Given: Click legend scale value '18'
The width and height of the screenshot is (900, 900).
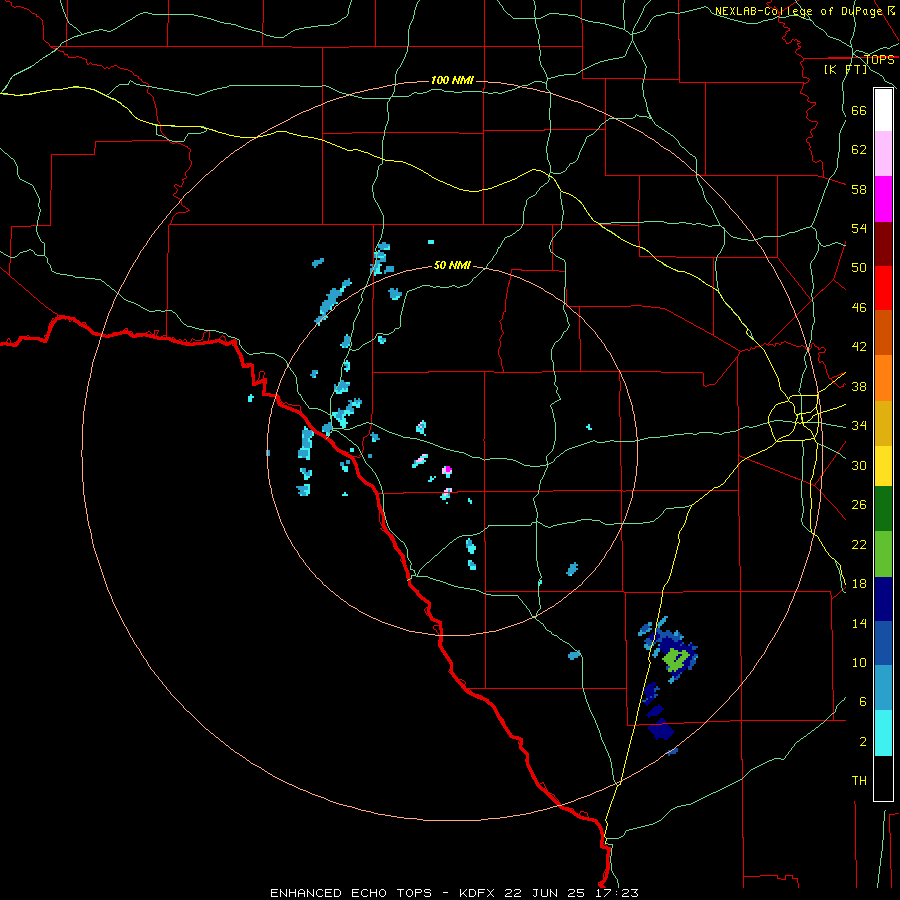Looking at the screenshot, I should coord(859,584).
